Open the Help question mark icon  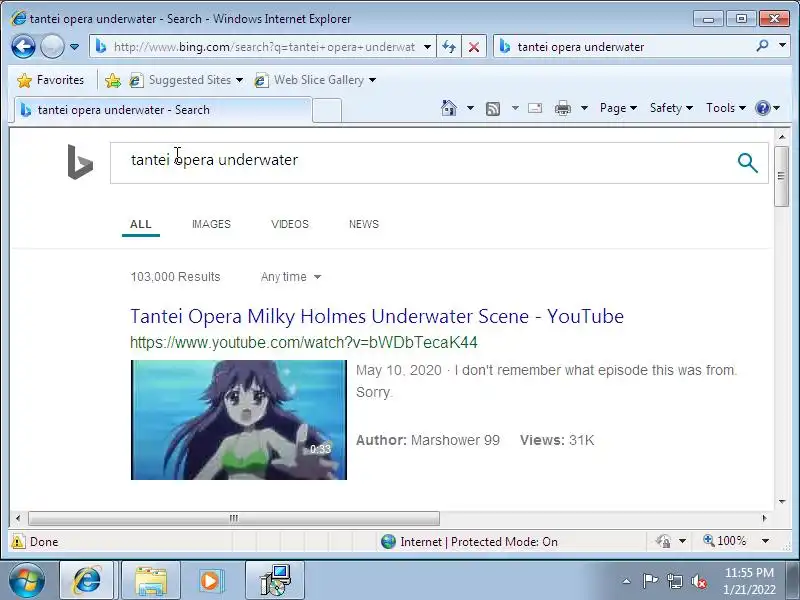[x=762, y=108]
